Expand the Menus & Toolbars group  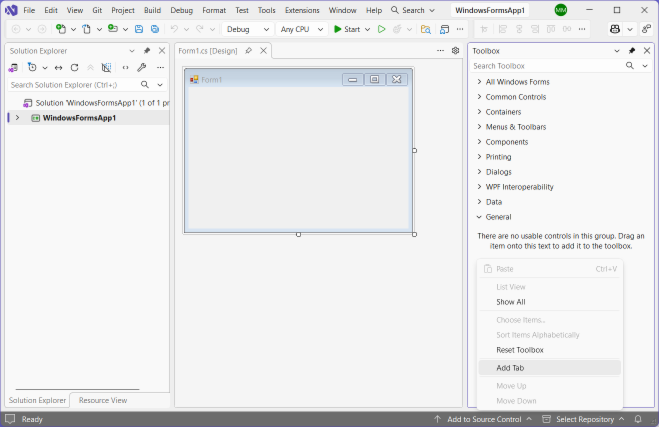[479, 127]
